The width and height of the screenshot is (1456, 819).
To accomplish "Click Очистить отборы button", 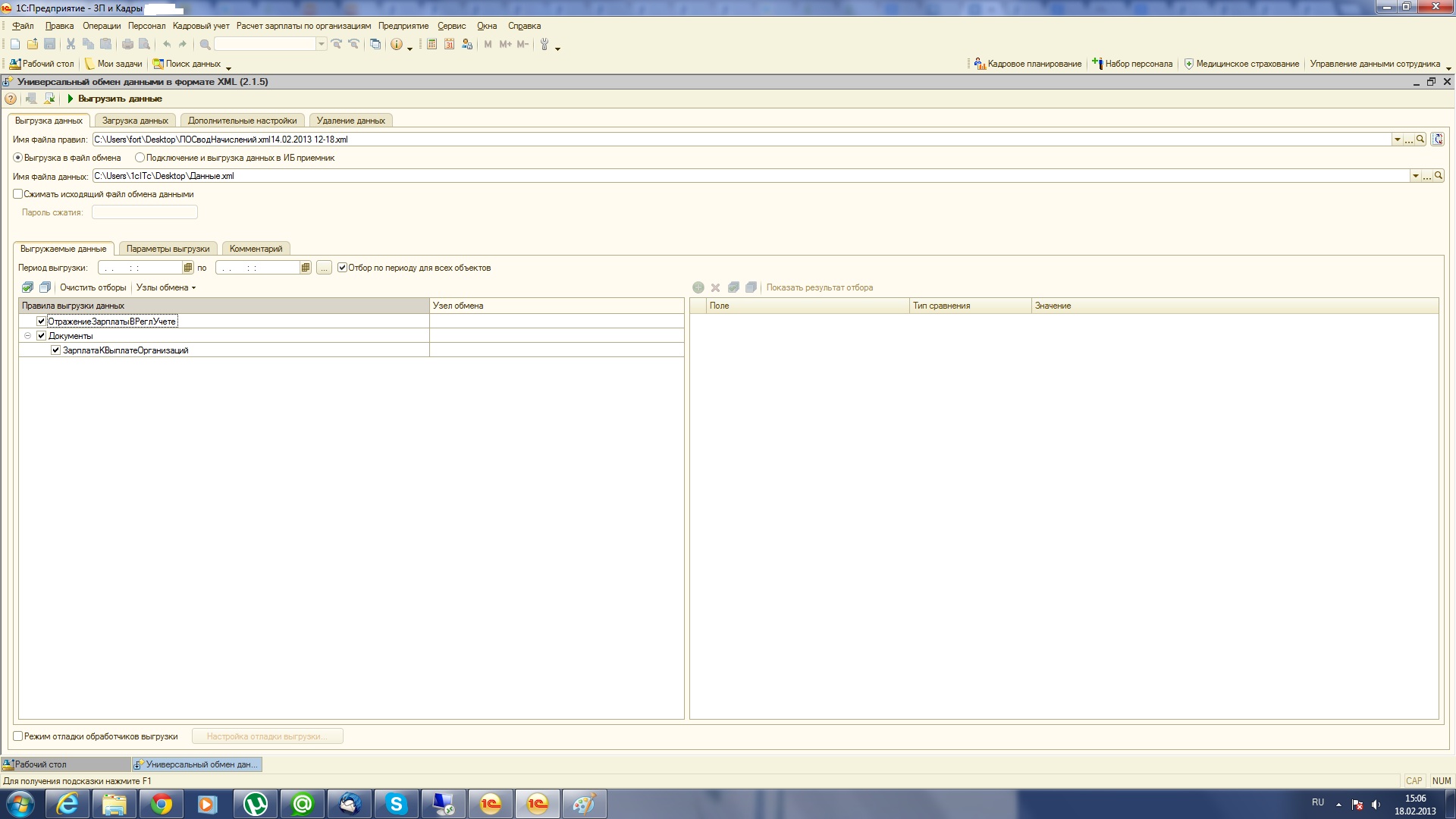I will (93, 287).
